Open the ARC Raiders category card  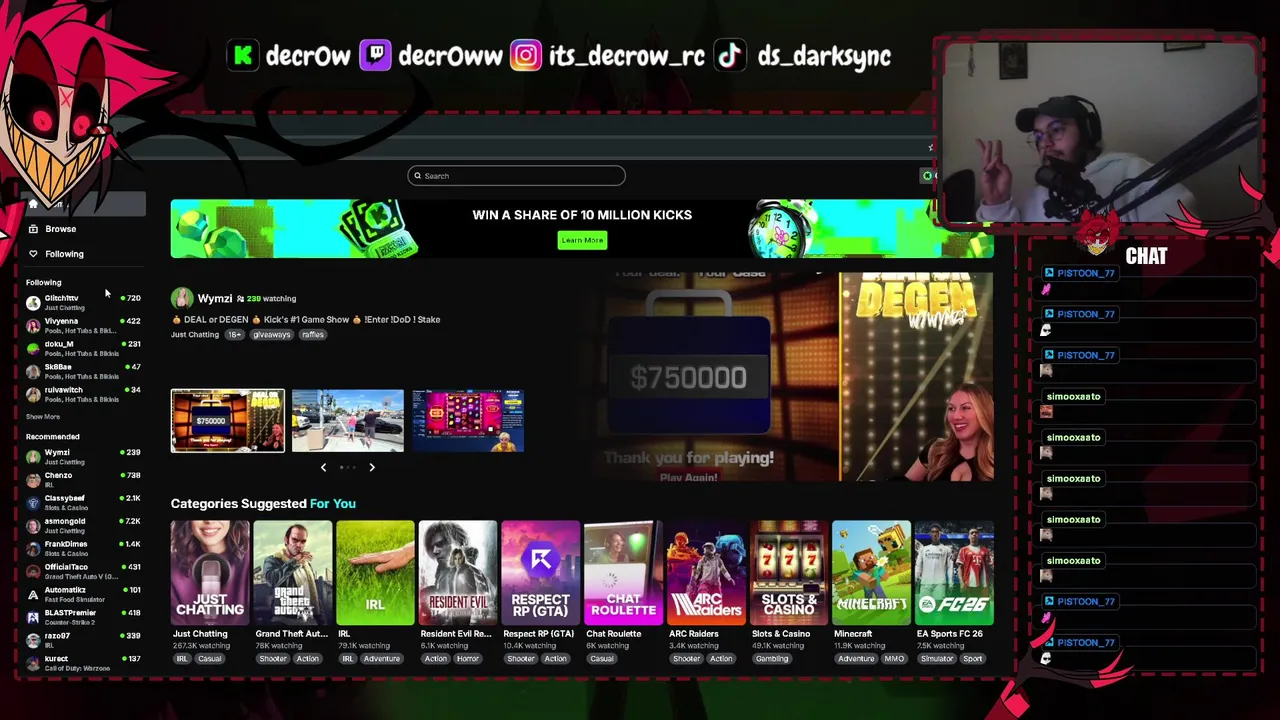click(x=706, y=573)
